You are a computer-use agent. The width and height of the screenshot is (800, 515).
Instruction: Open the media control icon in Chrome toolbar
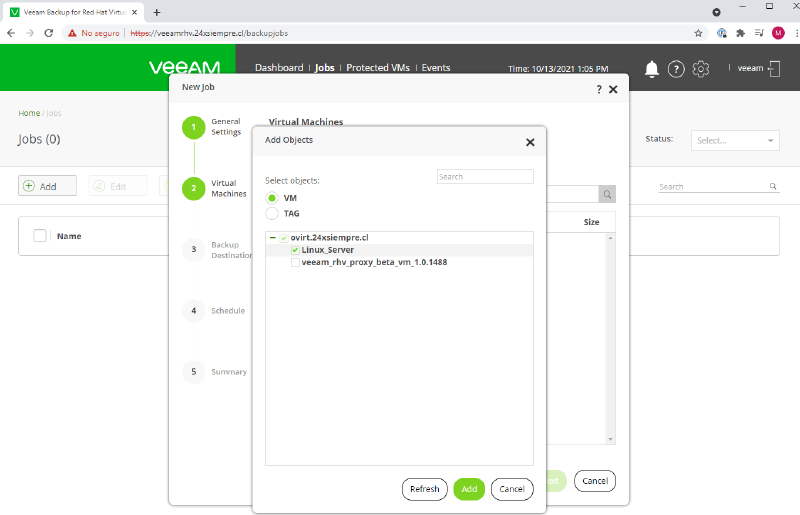tap(759, 33)
